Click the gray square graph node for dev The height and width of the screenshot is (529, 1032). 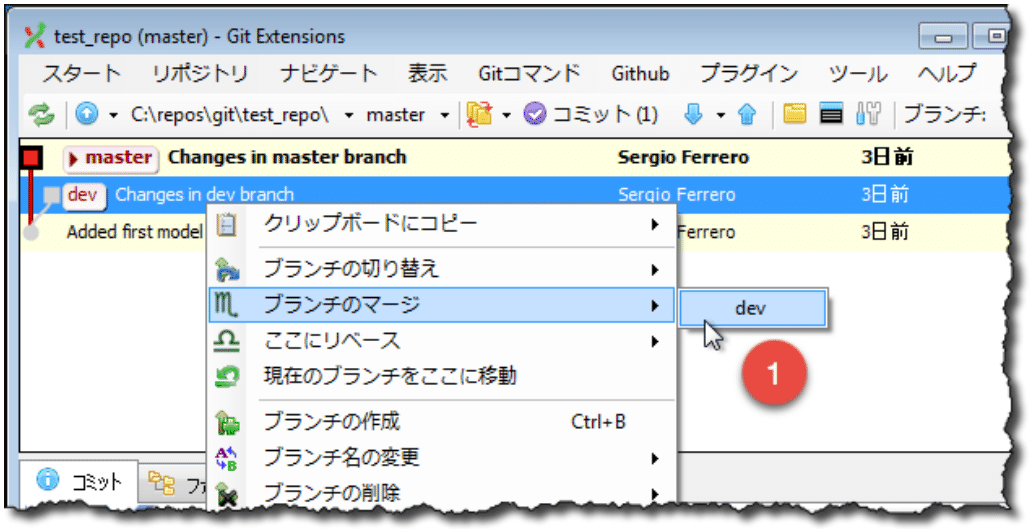52,195
